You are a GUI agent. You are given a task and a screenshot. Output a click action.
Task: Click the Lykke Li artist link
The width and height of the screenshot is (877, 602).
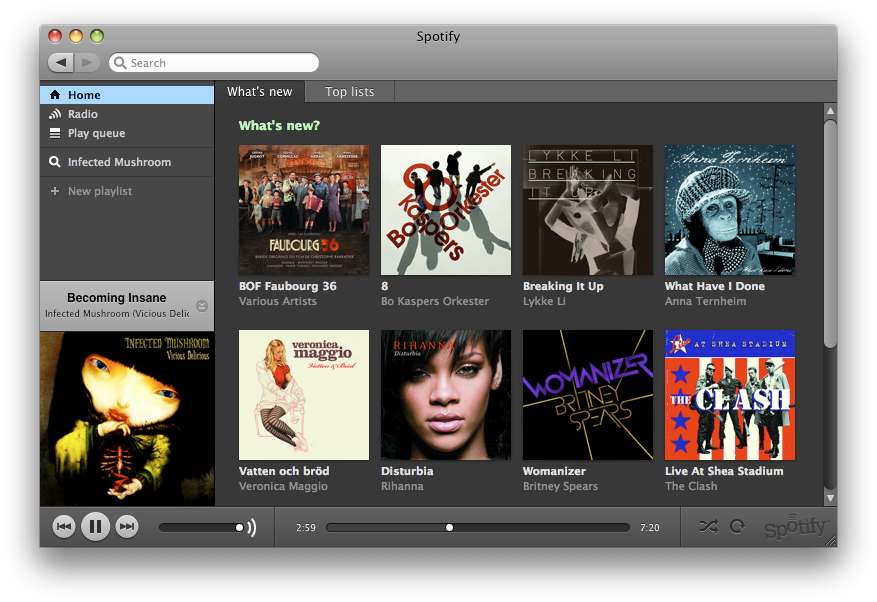(544, 301)
